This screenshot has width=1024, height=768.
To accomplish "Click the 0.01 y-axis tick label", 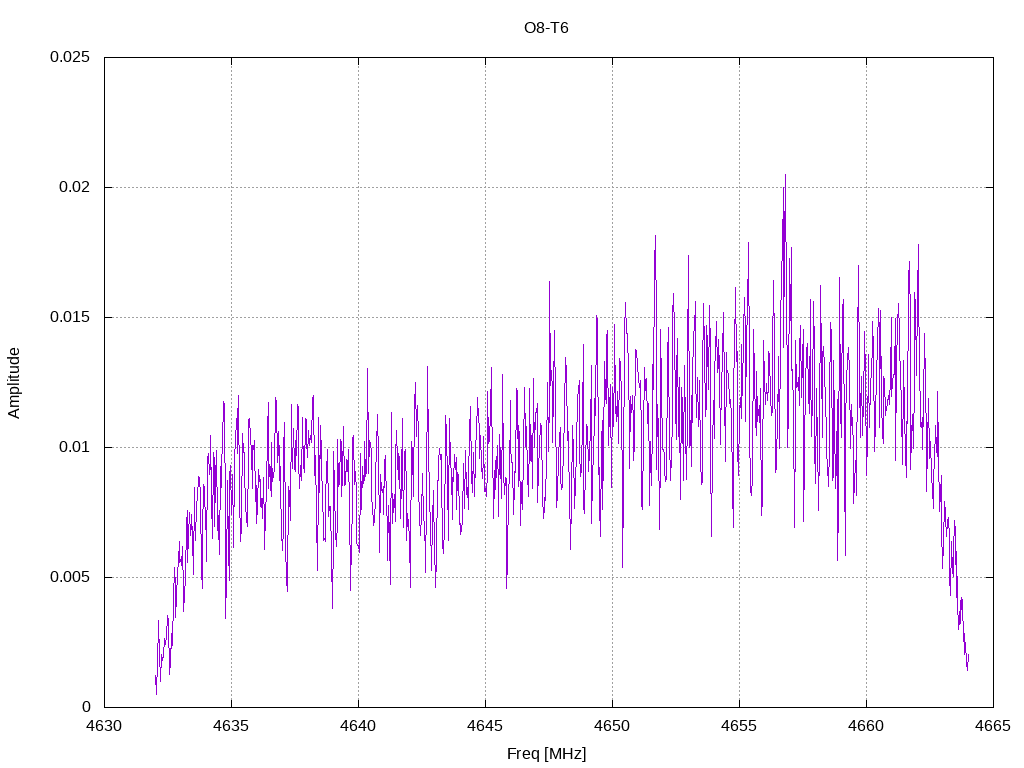I will click(74, 447).
